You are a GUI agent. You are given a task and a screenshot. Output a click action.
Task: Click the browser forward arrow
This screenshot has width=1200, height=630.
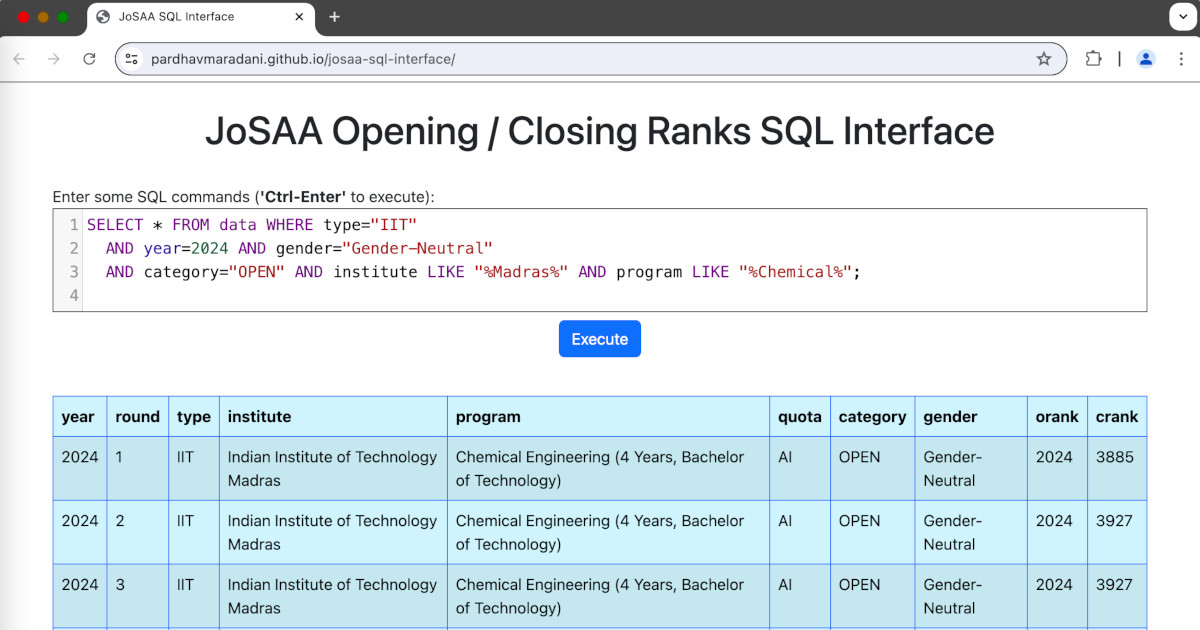click(x=54, y=59)
